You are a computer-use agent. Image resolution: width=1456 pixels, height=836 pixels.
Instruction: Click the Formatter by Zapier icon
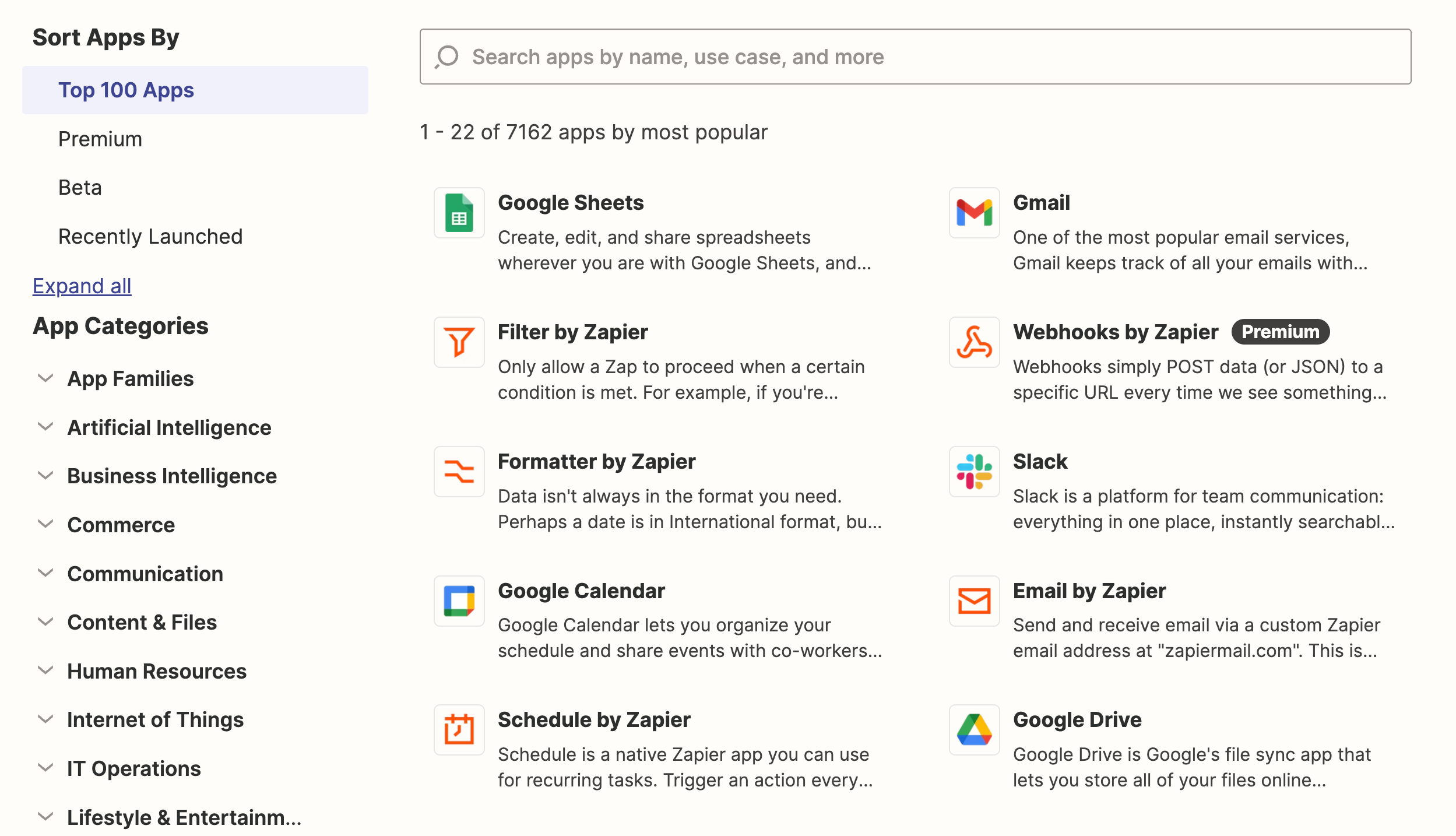pos(459,472)
